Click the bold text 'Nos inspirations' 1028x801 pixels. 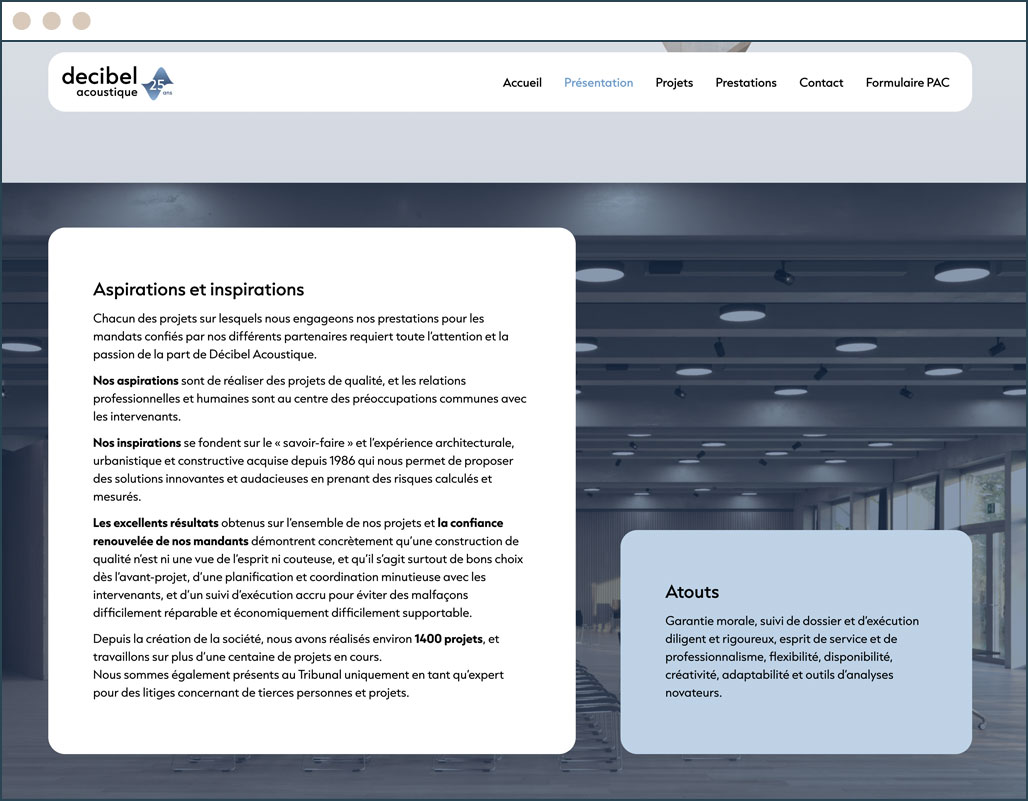(x=137, y=442)
